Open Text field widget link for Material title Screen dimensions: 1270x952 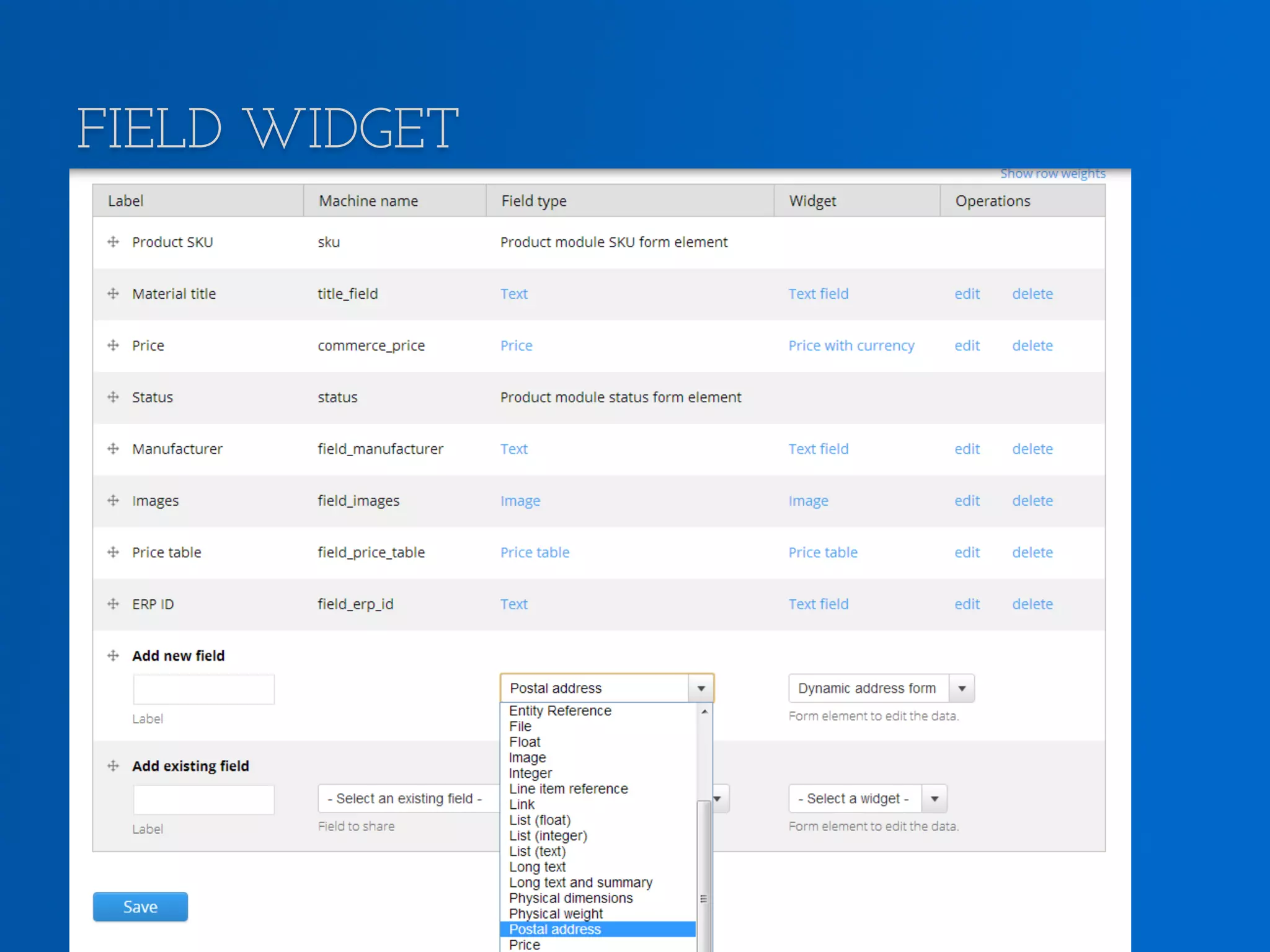(x=819, y=294)
